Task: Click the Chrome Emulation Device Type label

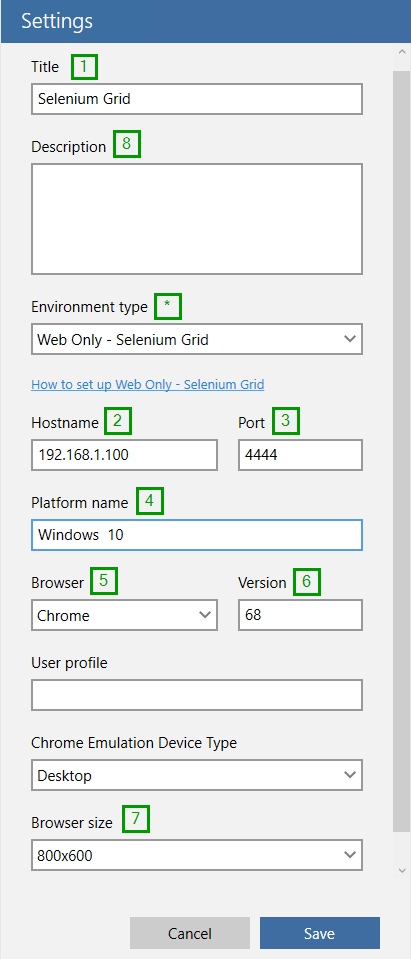Action: (134, 743)
